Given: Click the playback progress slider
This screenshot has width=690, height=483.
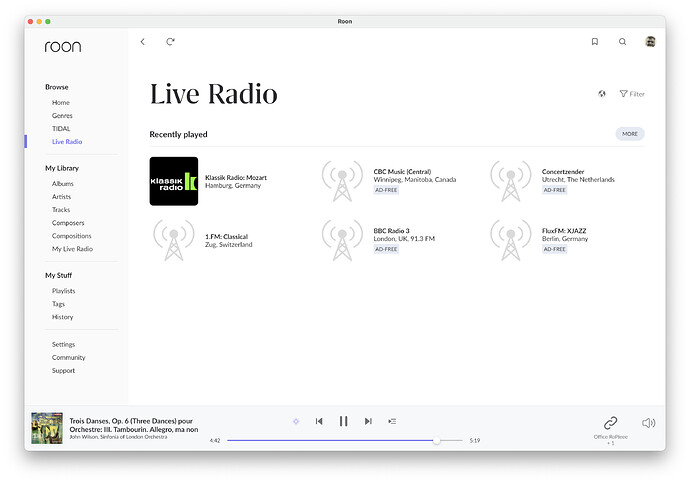Looking at the screenshot, I should [x=345, y=440].
